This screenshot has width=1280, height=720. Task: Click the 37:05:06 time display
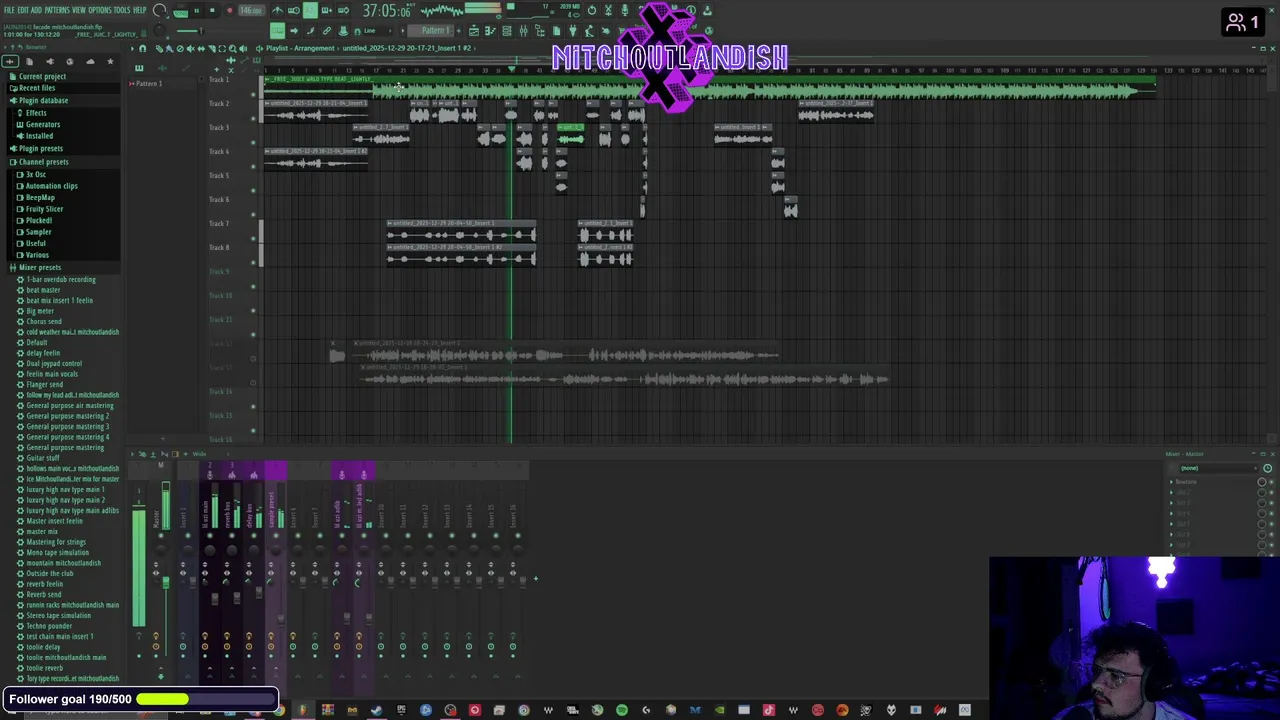pyautogui.click(x=386, y=11)
